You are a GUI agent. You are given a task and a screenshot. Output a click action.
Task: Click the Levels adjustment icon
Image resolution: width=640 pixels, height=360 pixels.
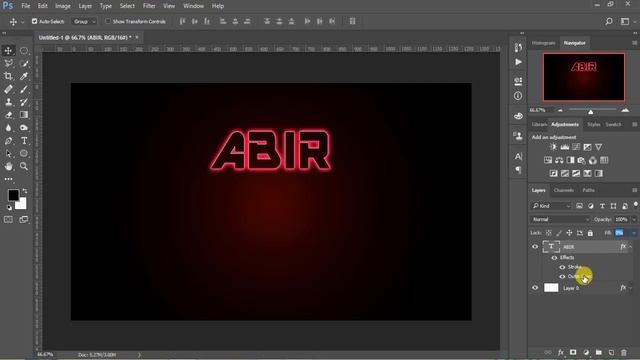coord(565,147)
